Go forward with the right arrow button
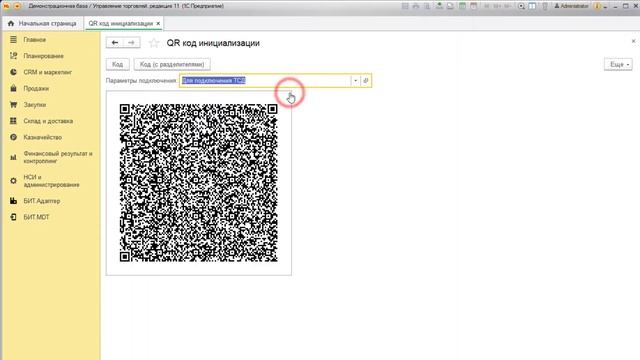The width and height of the screenshot is (640, 360). click(x=131, y=42)
